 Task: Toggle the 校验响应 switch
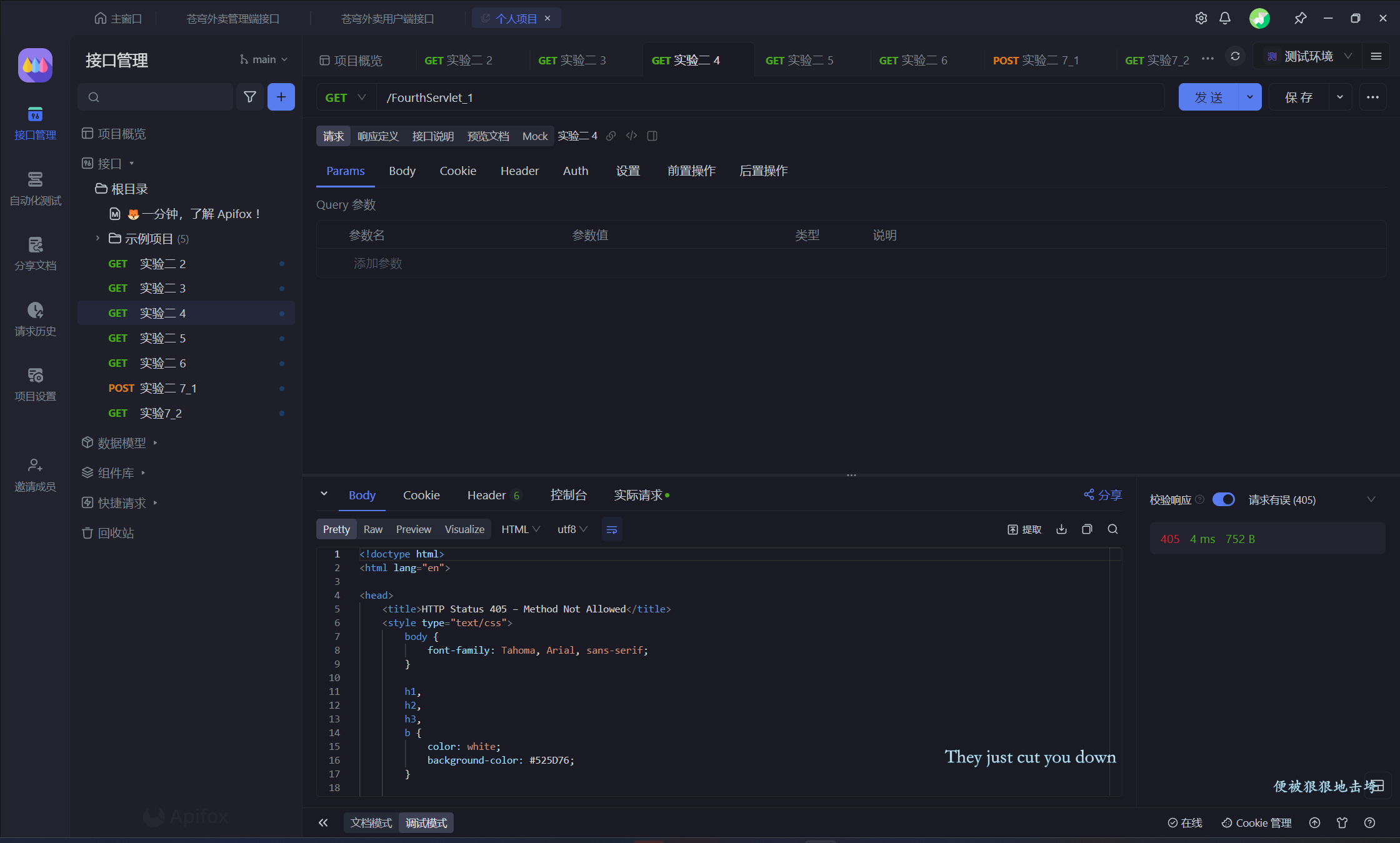tap(1224, 499)
